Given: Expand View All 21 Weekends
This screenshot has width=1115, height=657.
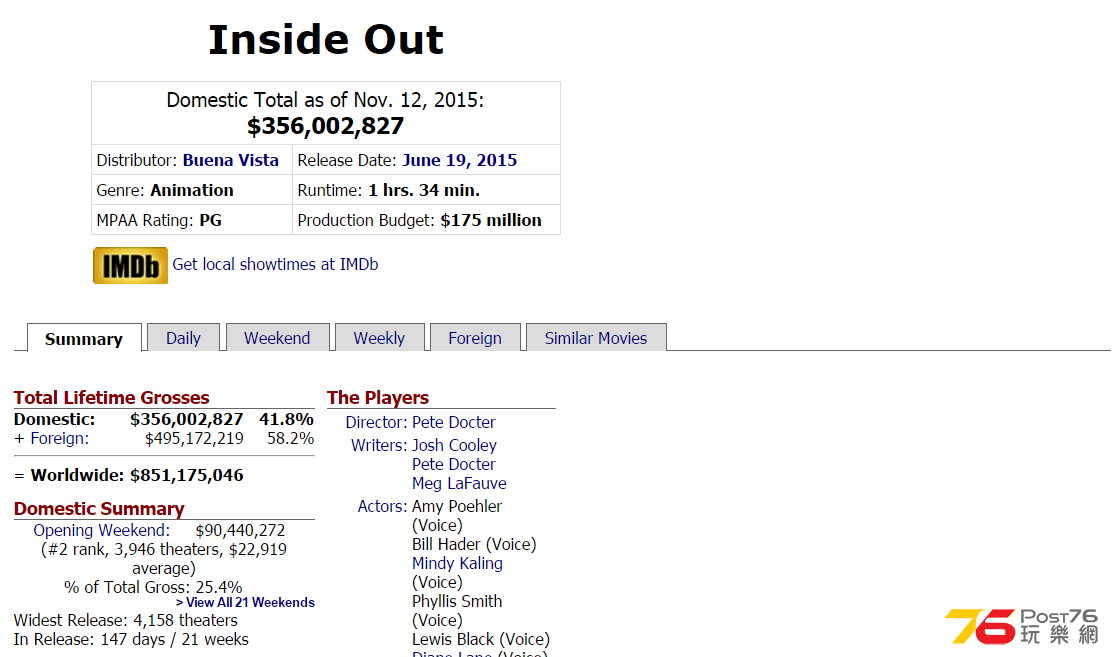Looking at the screenshot, I should (x=245, y=602).
